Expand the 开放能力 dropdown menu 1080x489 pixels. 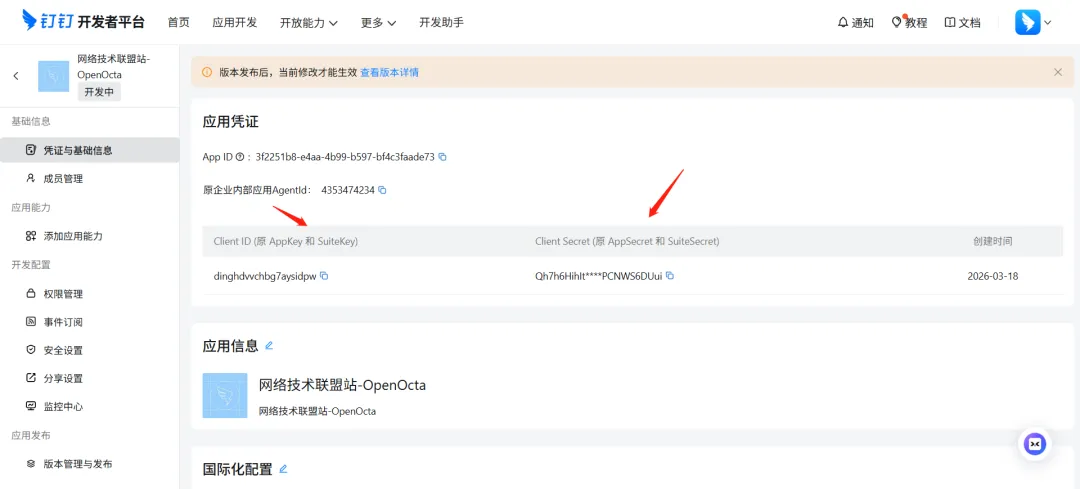coord(309,23)
